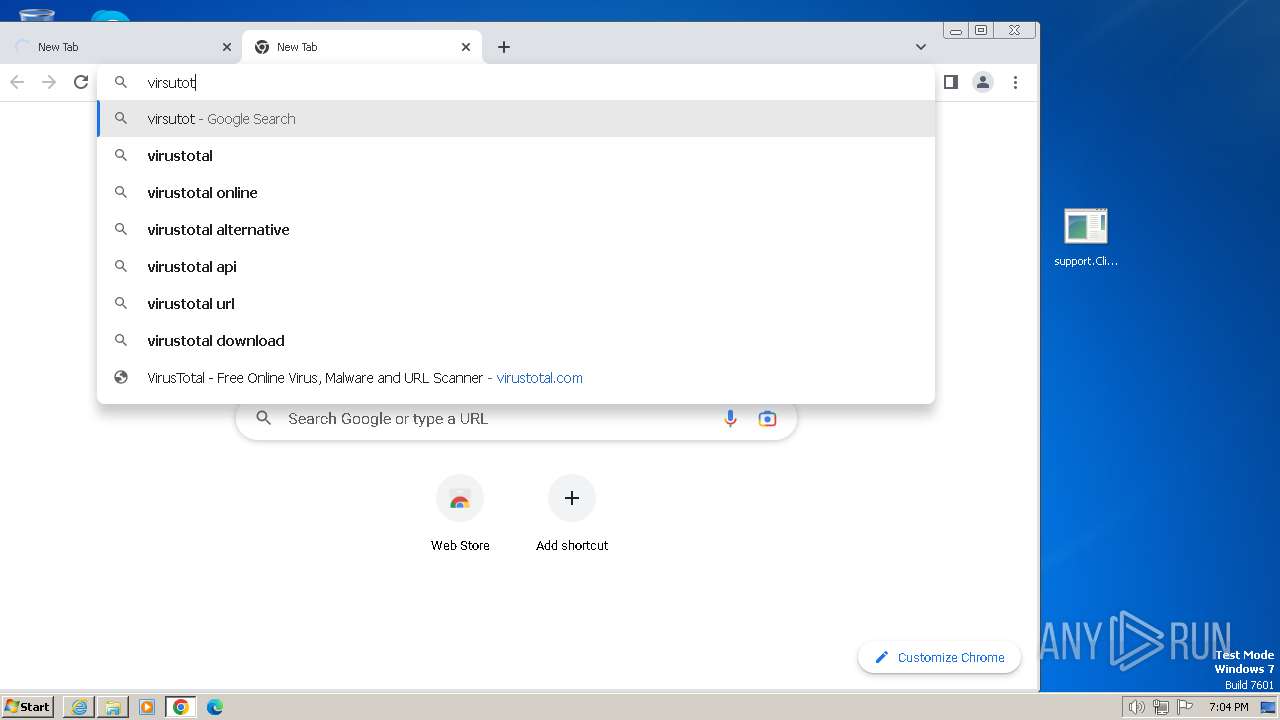The image size is (1280, 720).
Task: Open the Chrome profile avatar
Action: click(983, 82)
